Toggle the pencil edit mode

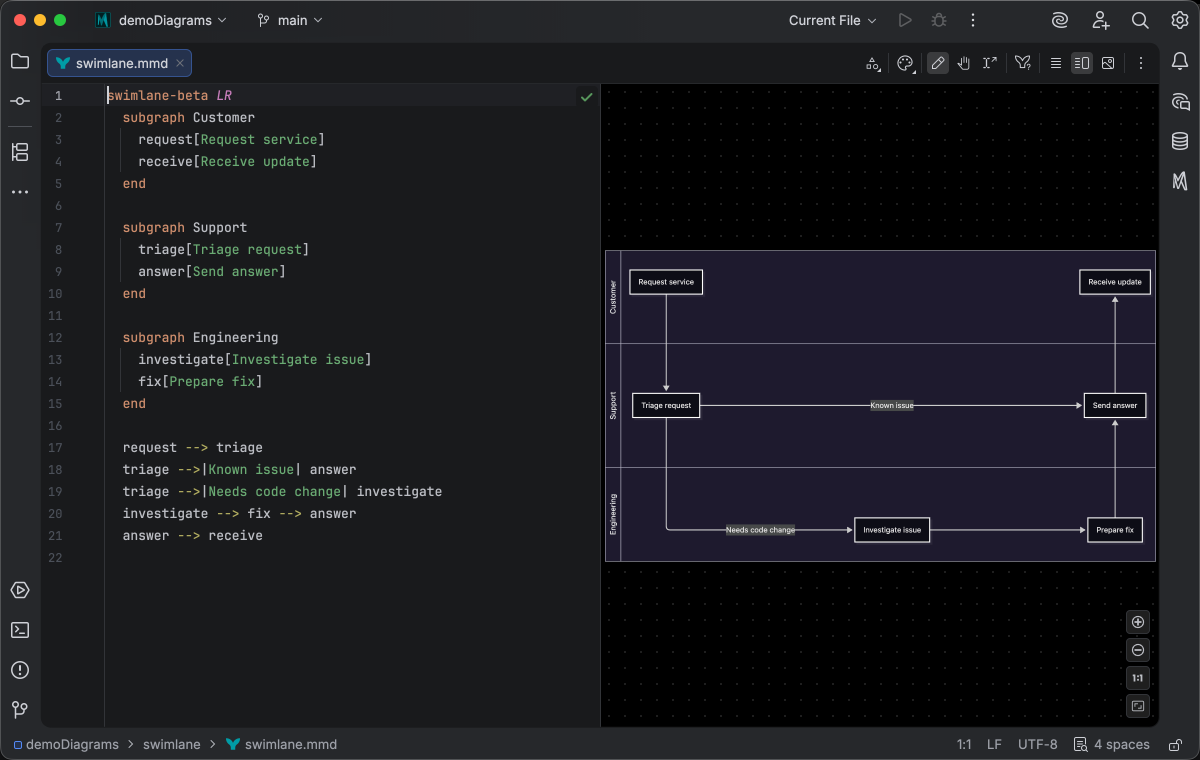[x=938, y=63]
